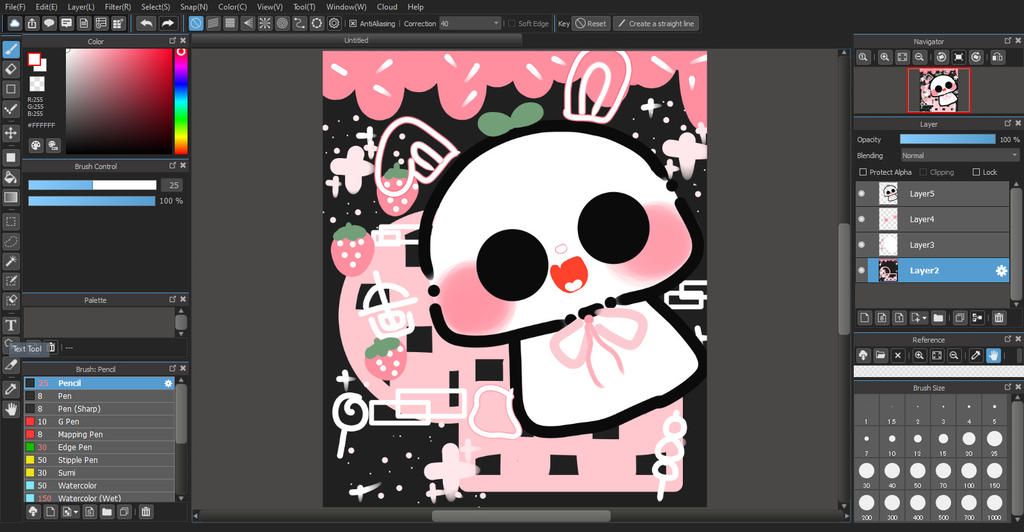Delete layer with the Layer panel trash icon
This screenshot has height=532, width=1024.
999,318
